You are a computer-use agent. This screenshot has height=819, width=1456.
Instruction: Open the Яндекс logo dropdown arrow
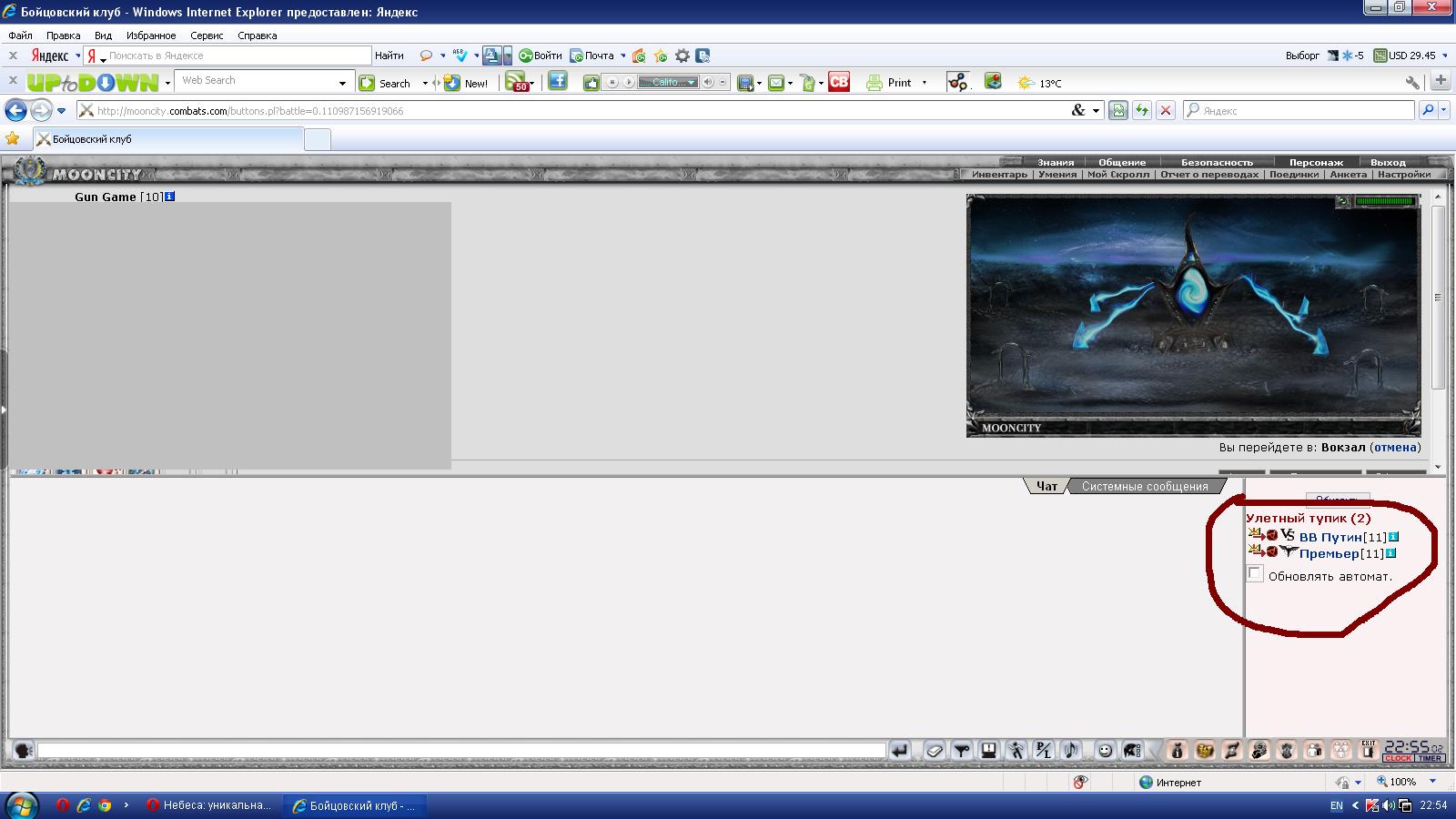77,56
